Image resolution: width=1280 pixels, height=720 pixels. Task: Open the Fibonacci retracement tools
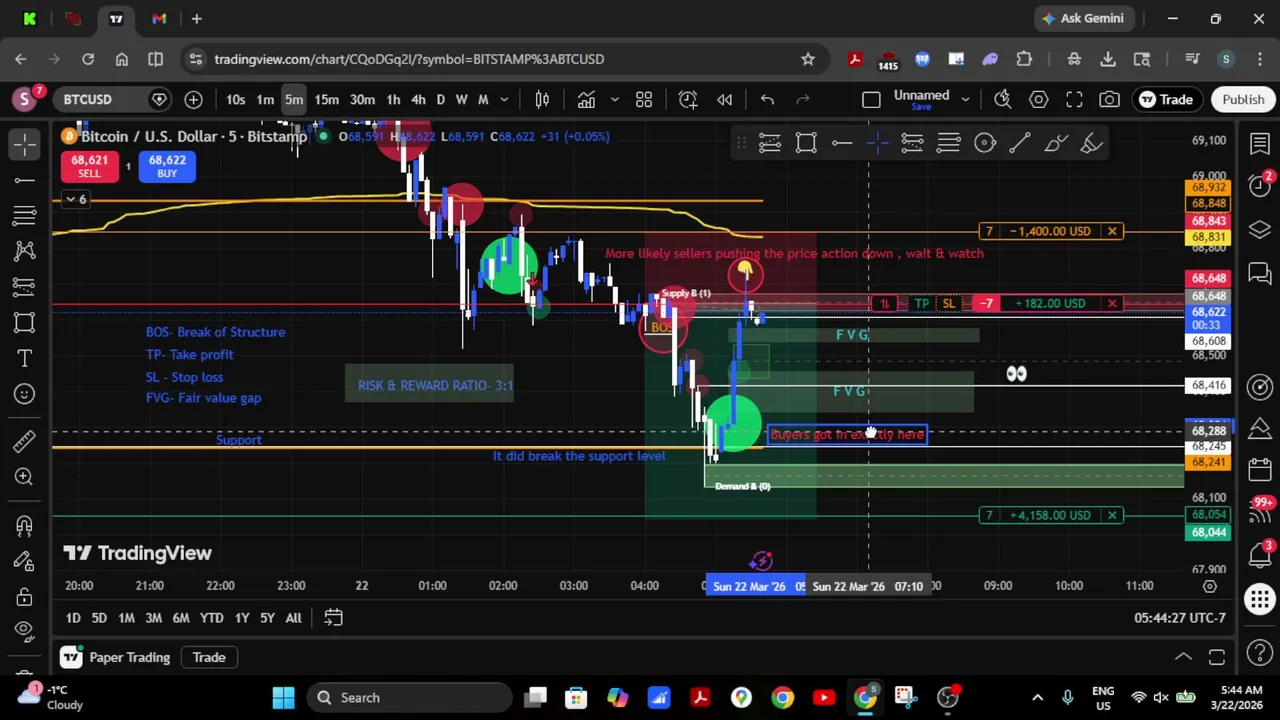25,215
